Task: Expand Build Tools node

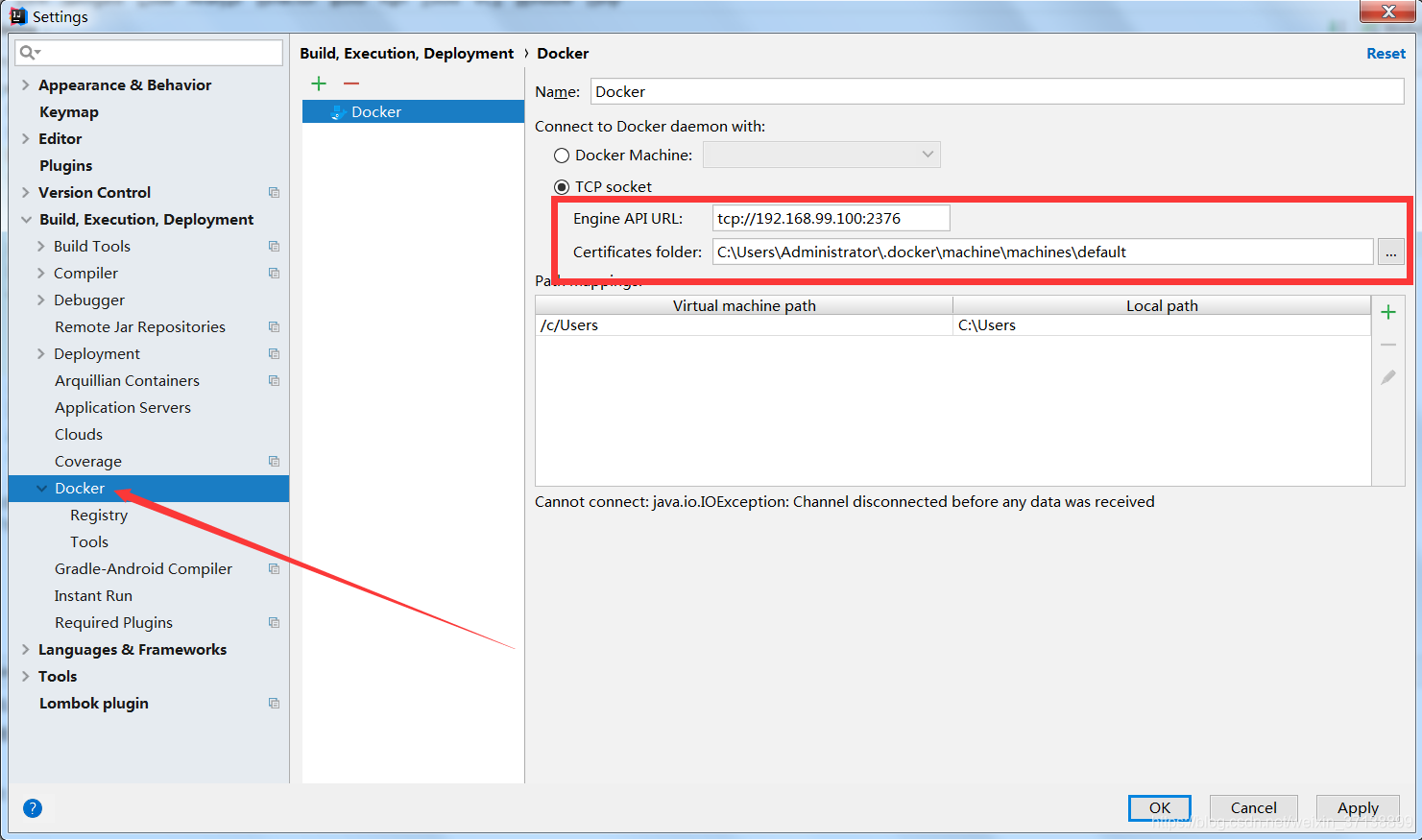Action: point(41,247)
